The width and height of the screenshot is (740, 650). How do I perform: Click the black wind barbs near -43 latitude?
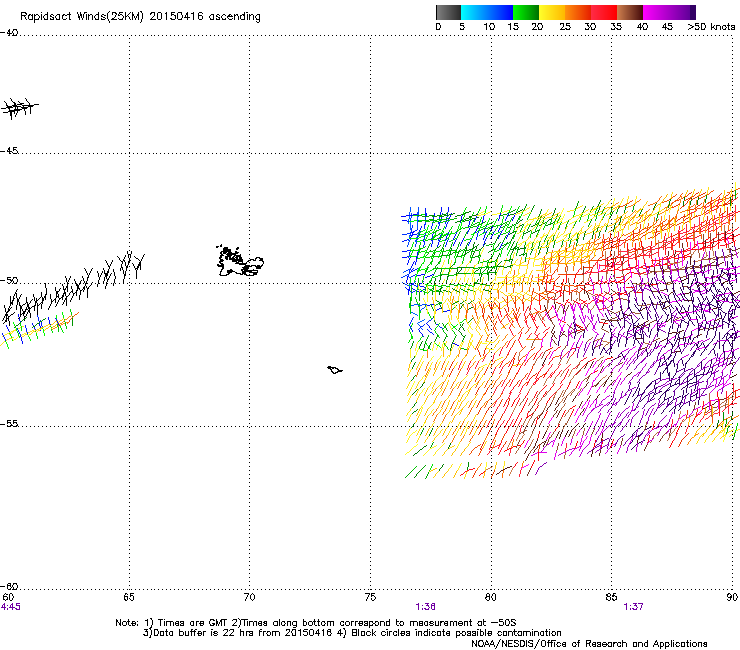19,108
